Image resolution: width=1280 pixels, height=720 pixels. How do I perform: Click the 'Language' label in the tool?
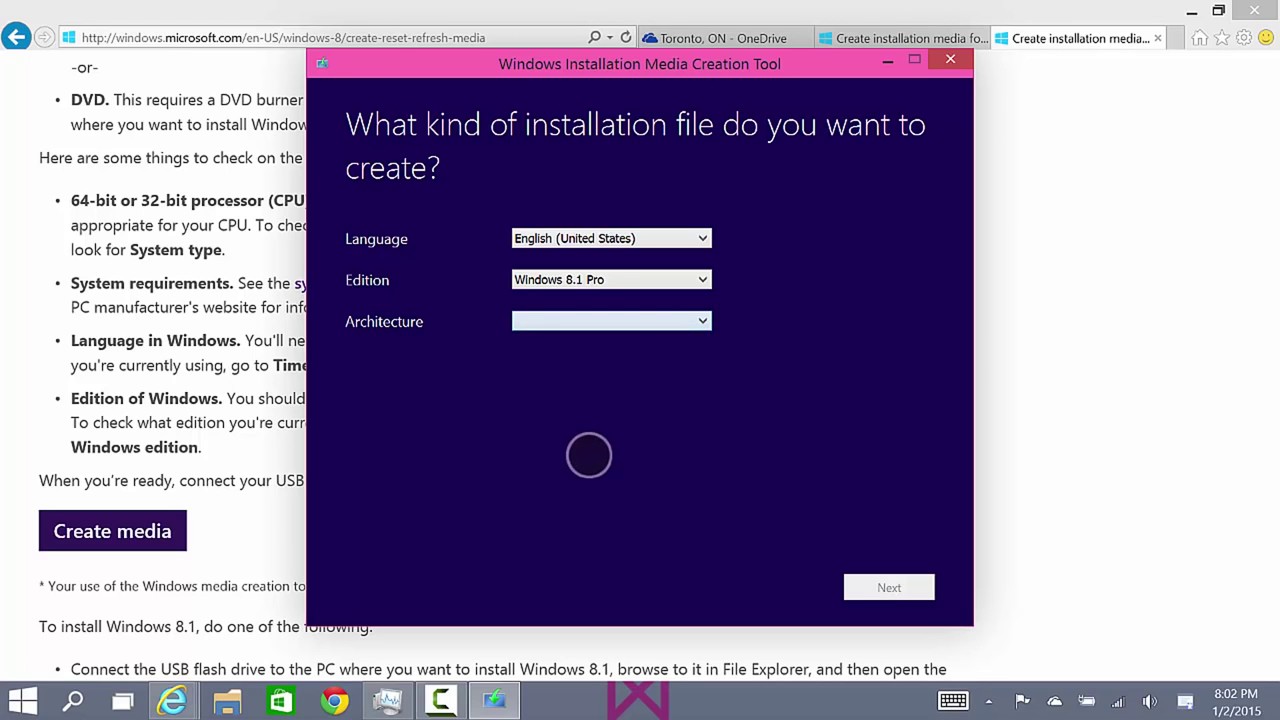click(x=376, y=239)
